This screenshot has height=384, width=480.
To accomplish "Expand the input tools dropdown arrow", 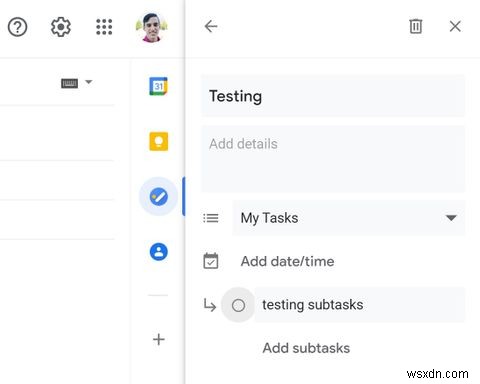I will [x=88, y=82].
